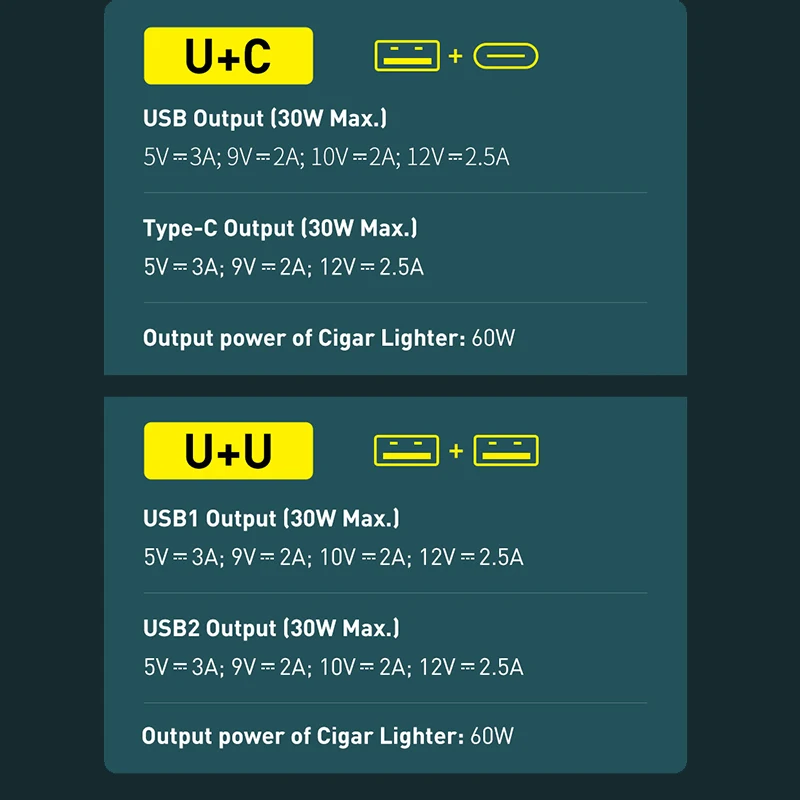
Task: Click the "USB Output (30W Max.)" heading
Action: (265, 118)
